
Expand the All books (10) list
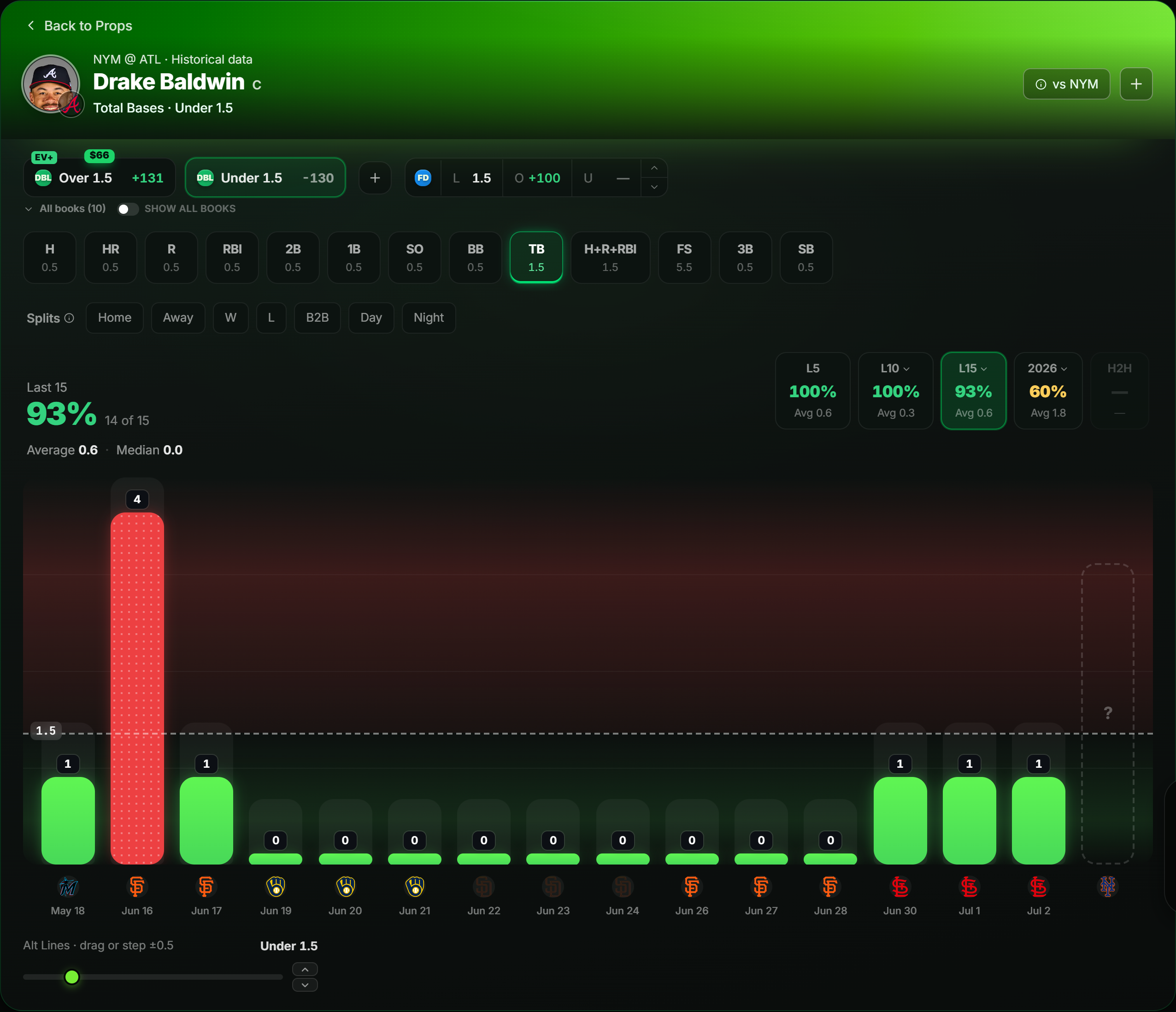pyautogui.click(x=65, y=209)
